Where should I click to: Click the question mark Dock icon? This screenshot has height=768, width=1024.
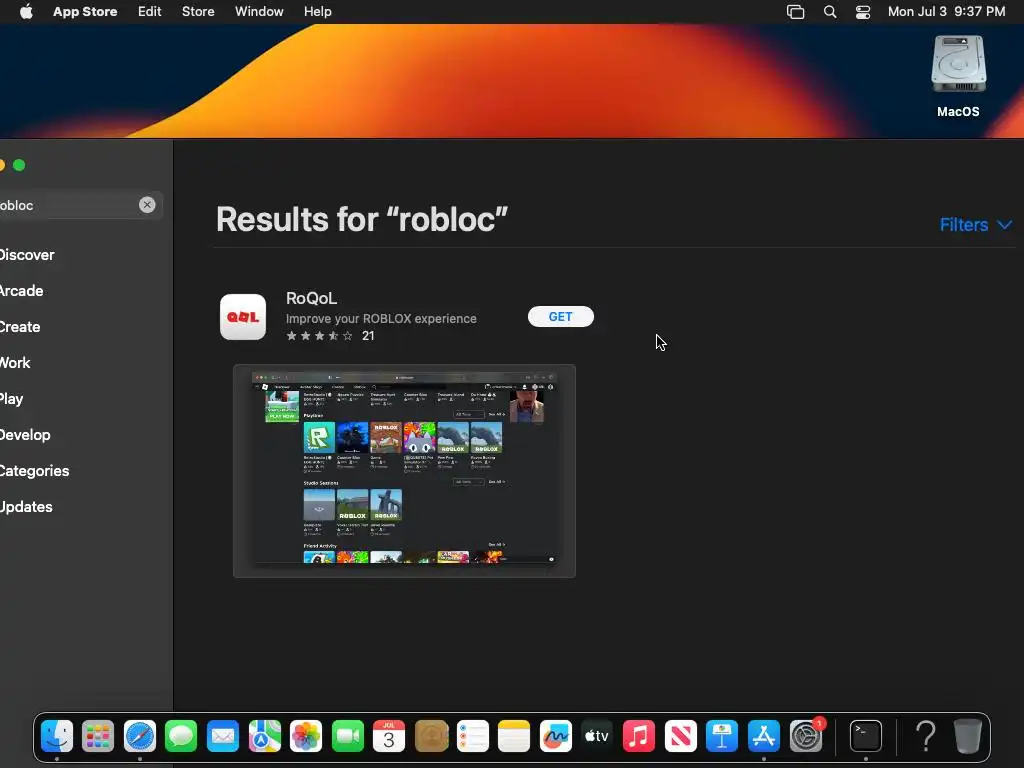(x=926, y=736)
